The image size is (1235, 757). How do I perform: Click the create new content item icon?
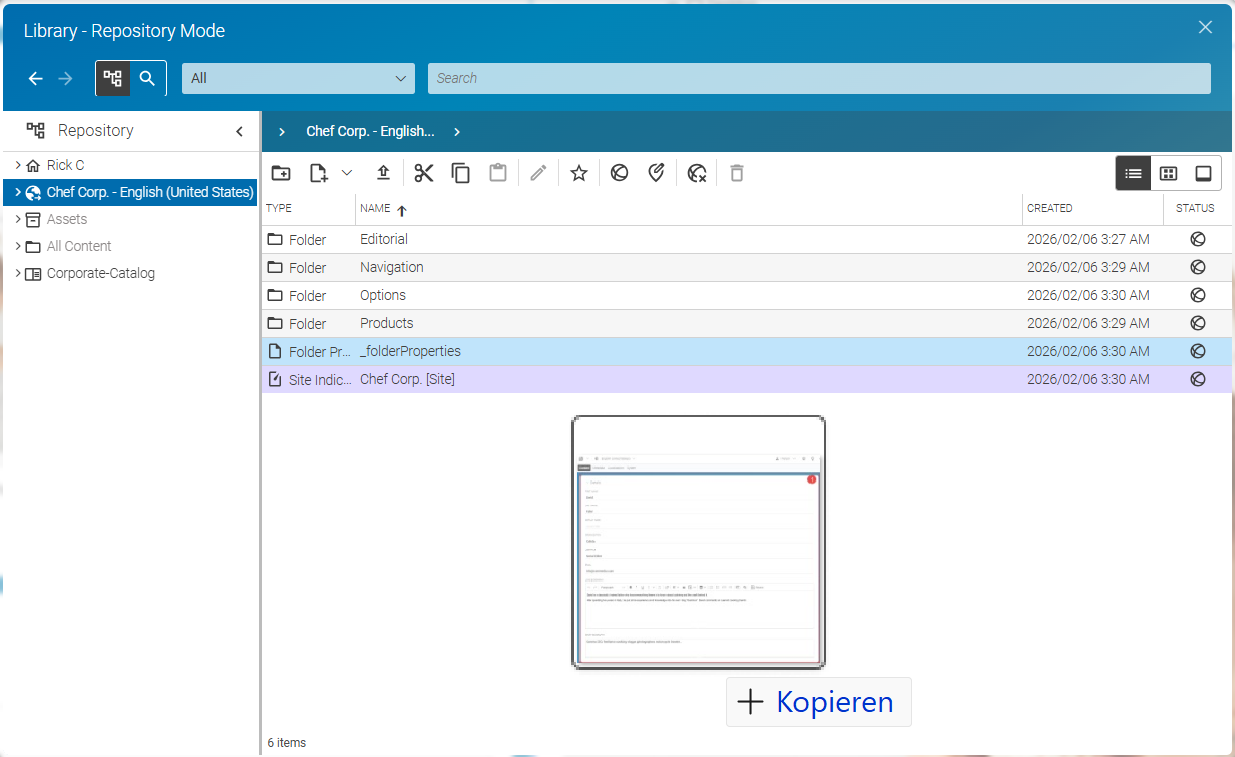[318, 173]
